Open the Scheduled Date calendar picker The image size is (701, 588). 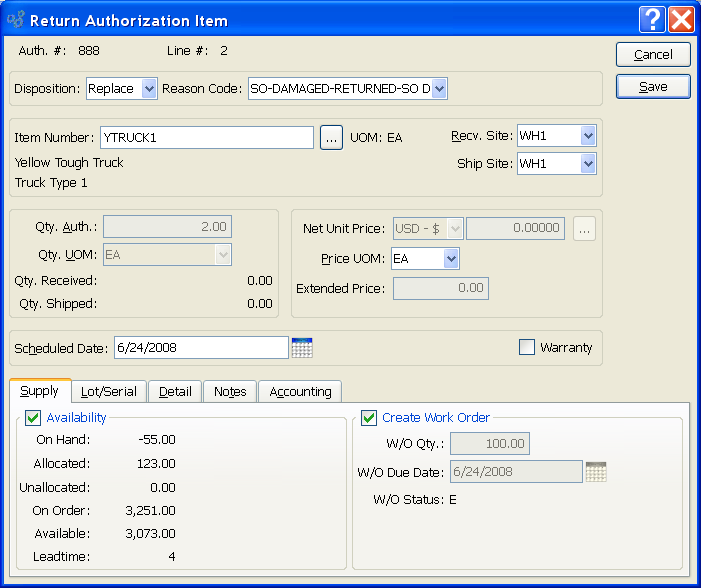(302, 347)
